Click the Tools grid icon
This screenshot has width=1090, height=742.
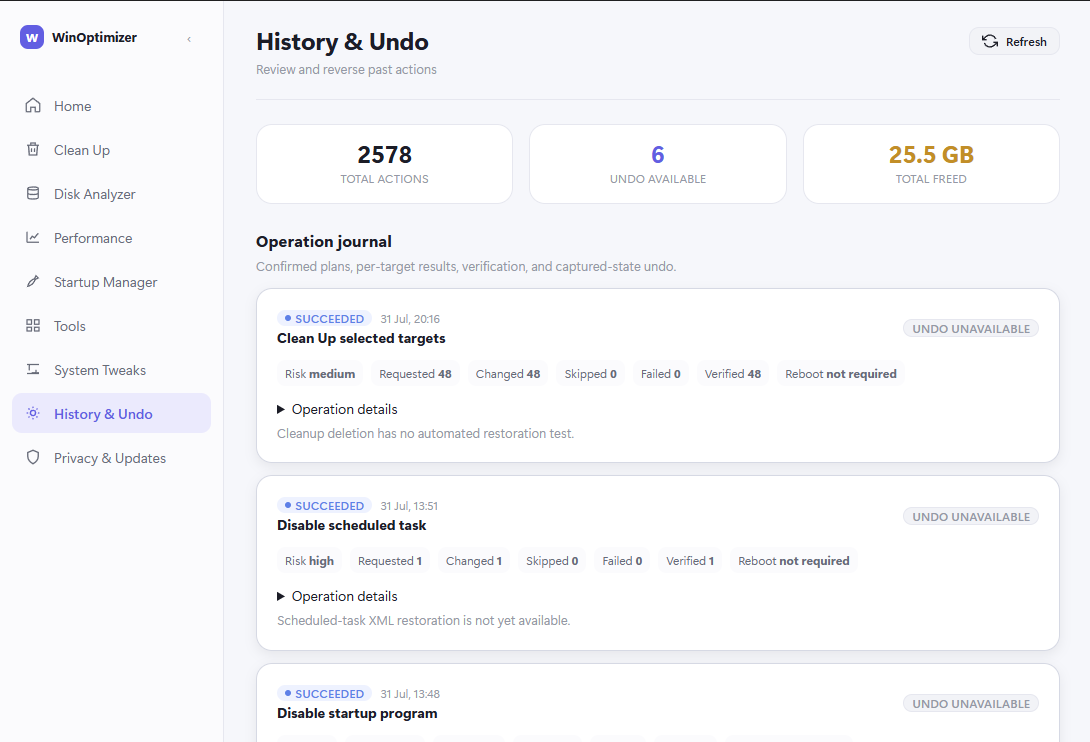point(33,325)
